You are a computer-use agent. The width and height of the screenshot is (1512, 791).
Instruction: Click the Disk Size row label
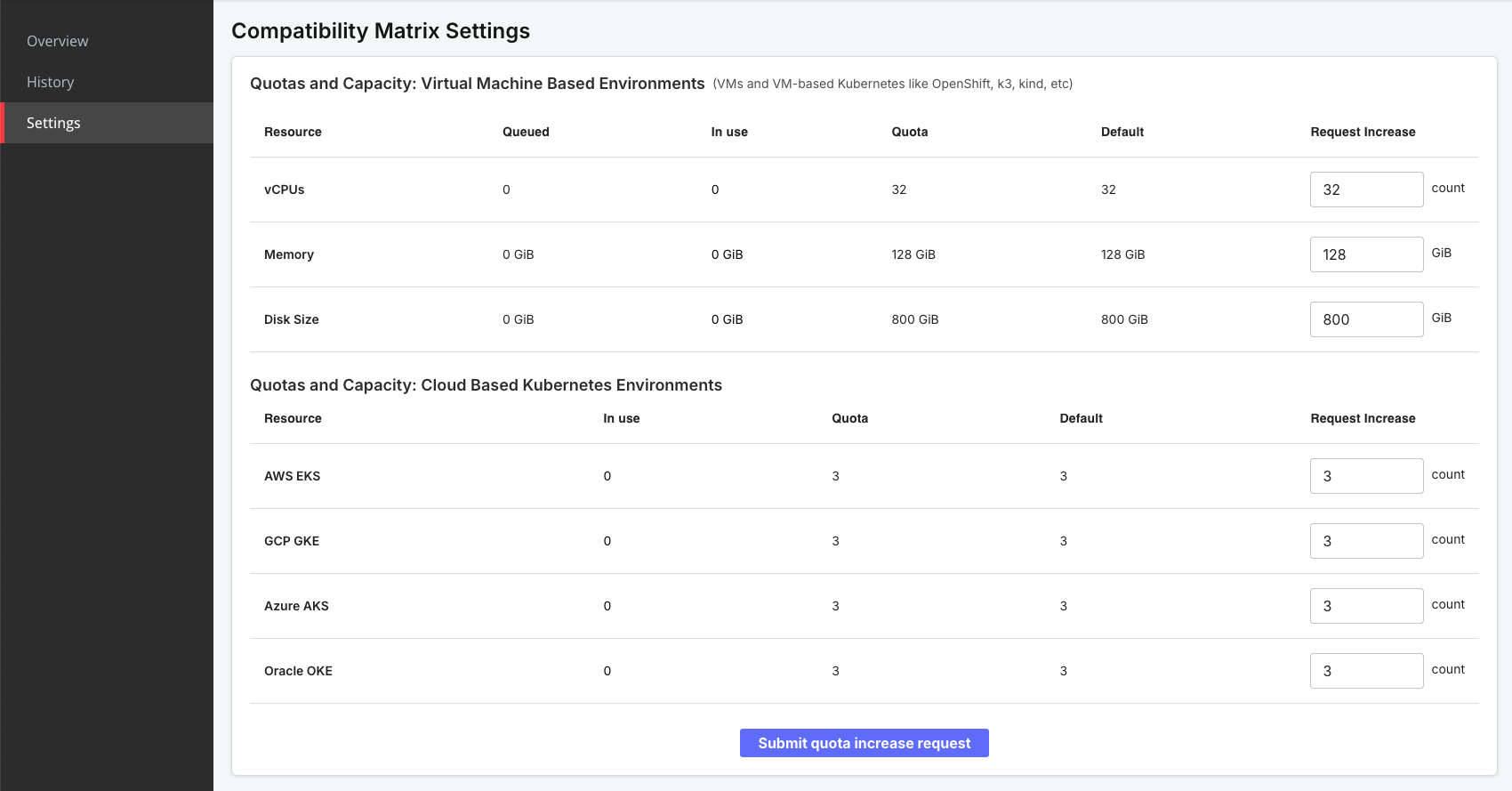(292, 319)
